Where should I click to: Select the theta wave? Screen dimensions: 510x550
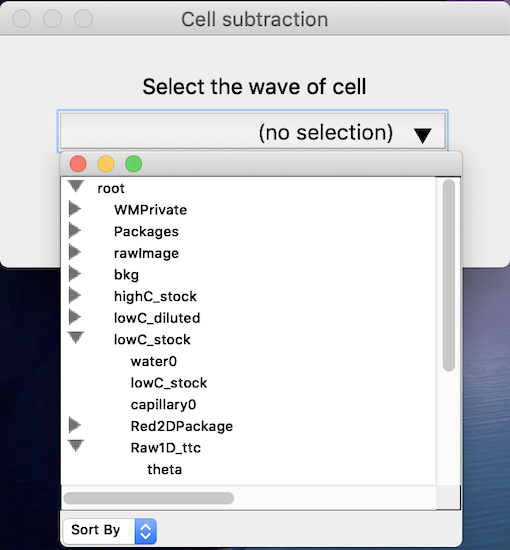(165, 469)
